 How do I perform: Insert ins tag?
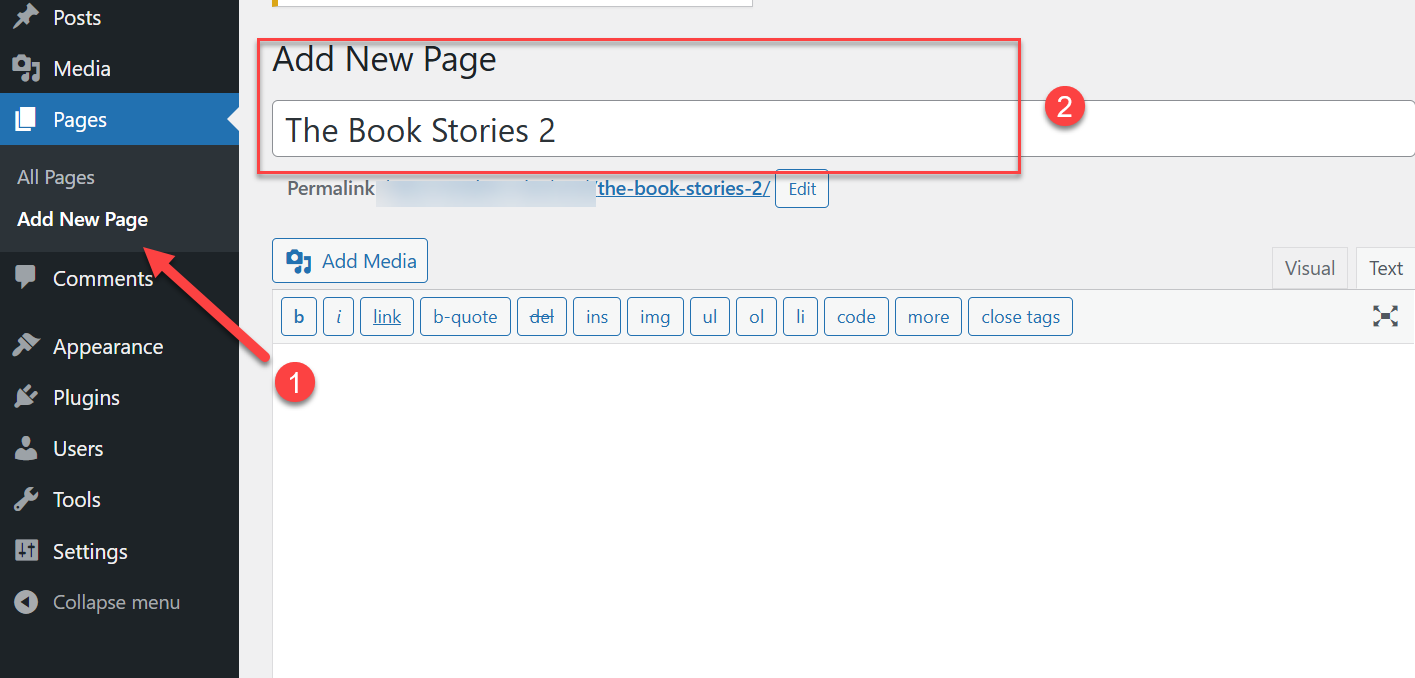597,317
